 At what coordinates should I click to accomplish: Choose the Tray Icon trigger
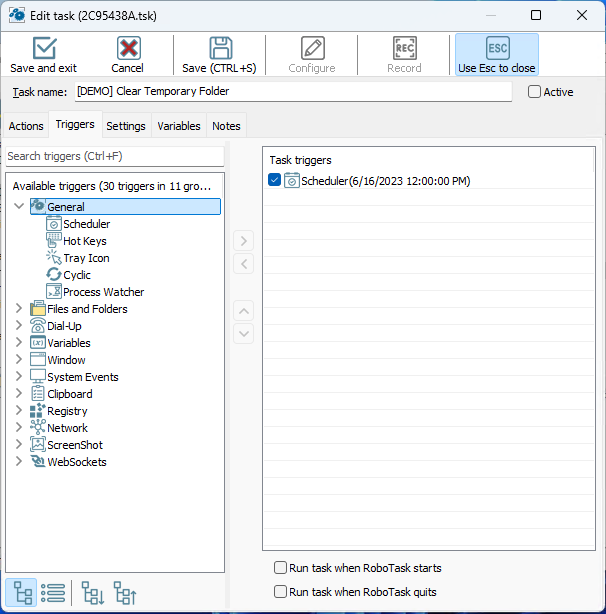(86, 258)
